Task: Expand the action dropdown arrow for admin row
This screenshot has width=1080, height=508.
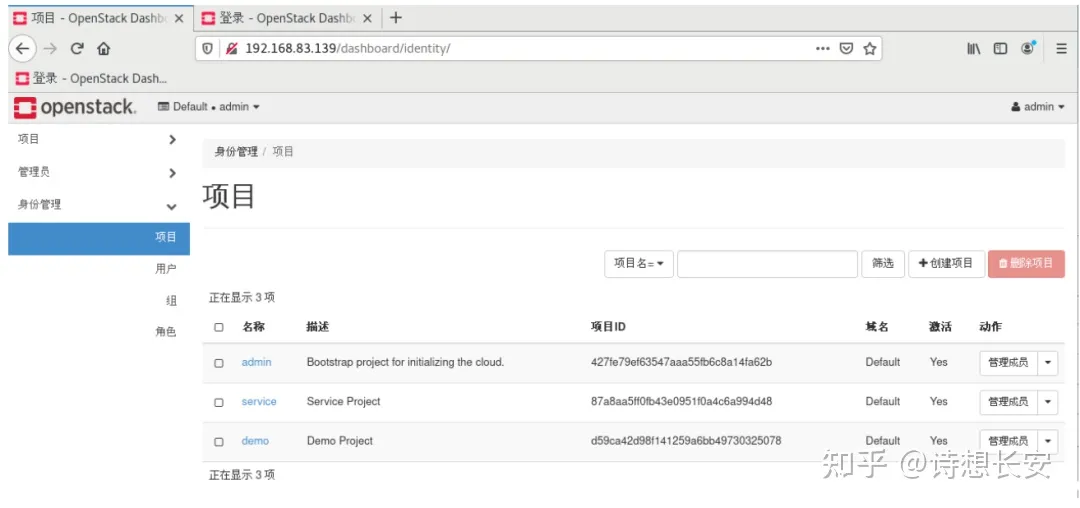Action: (1047, 363)
